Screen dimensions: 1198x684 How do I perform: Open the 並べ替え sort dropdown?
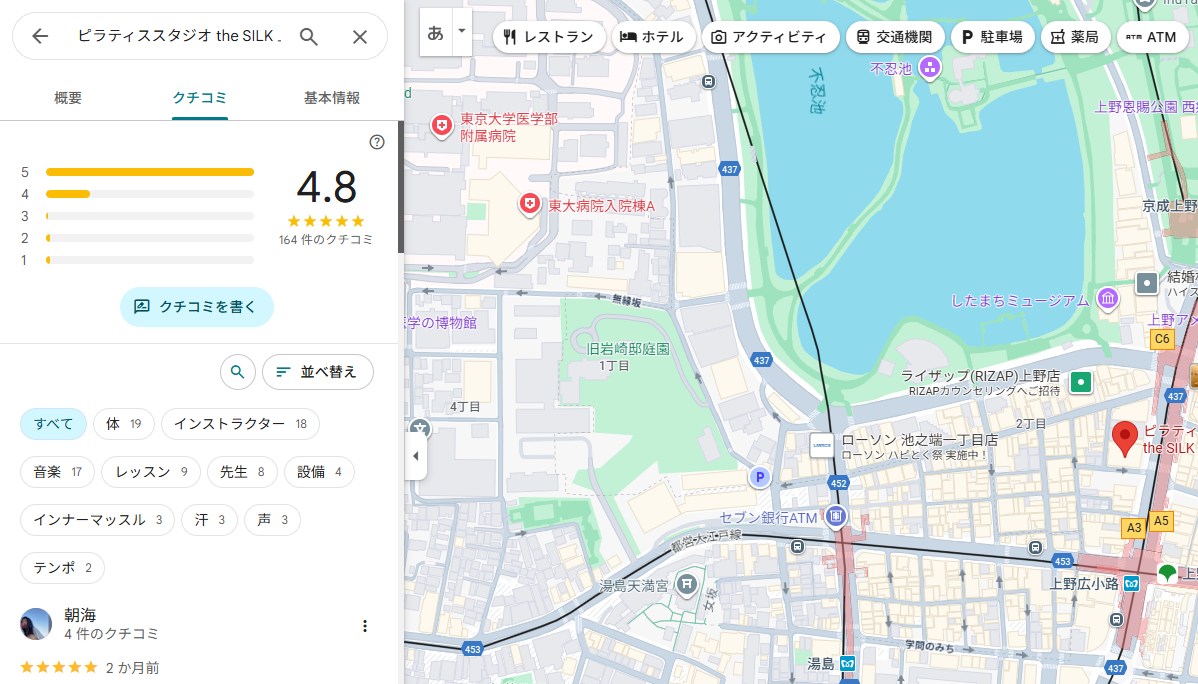pos(317,372)
